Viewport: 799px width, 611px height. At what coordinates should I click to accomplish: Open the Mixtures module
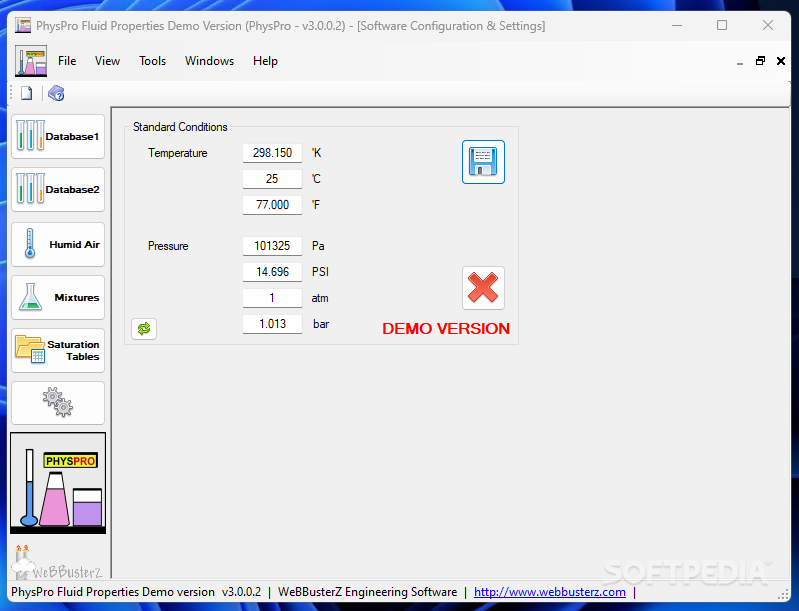tap(58, 297)
